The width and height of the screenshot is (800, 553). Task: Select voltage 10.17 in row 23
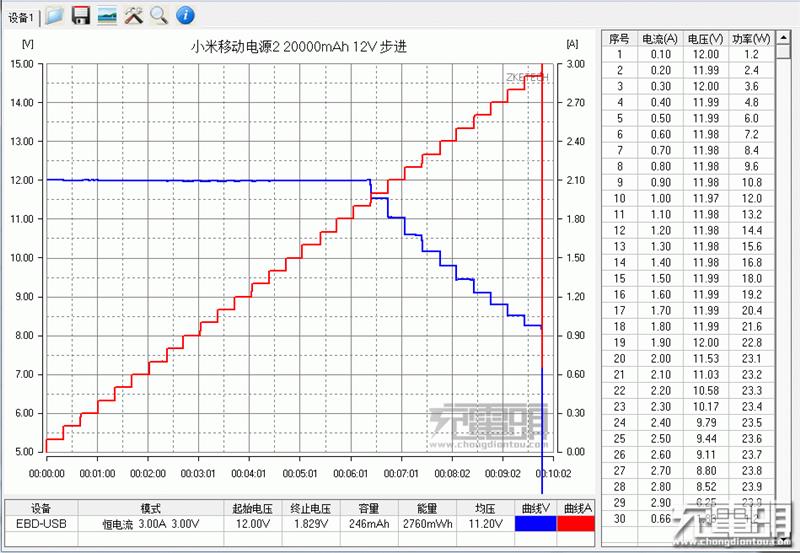(x=706, y=407)
